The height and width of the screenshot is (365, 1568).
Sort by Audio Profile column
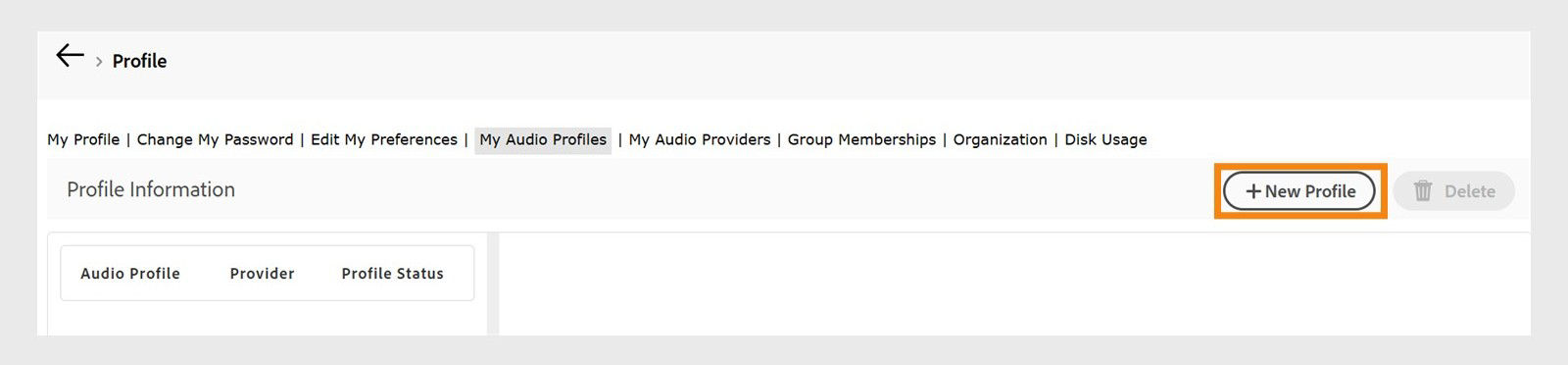(x=130, y=274)
